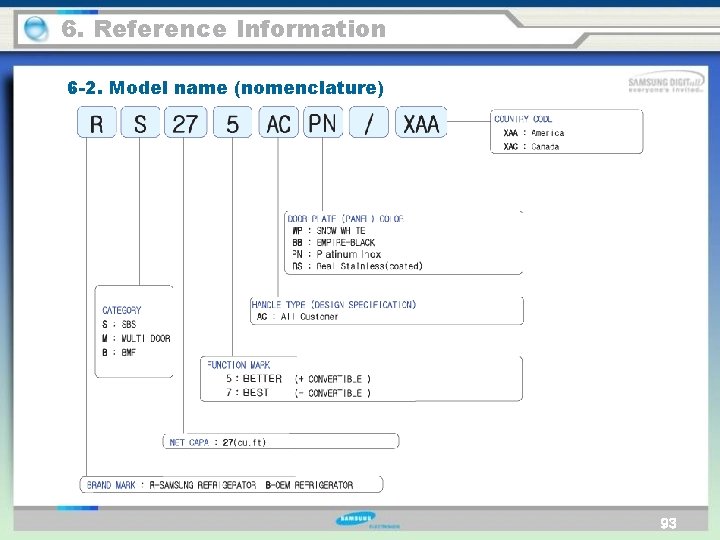Select the 'PN : Platinum Inox' entry
The image size is (720, 540).
(x=337, y=254)
